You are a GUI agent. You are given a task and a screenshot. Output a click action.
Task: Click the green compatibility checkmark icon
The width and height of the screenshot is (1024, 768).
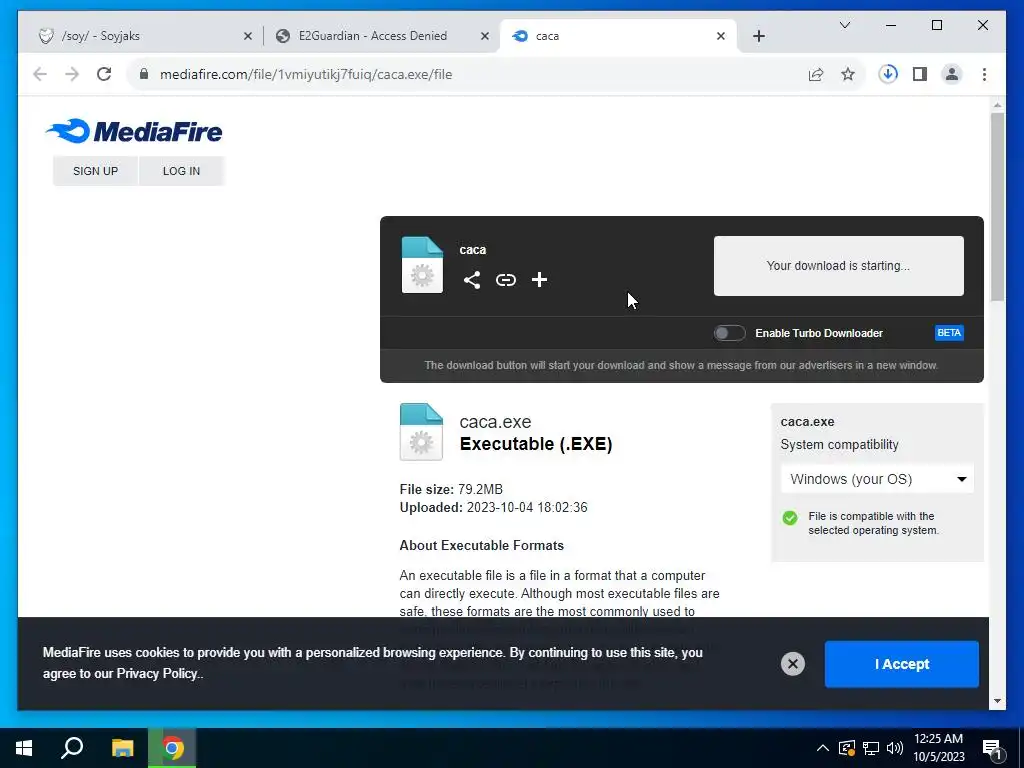pos(790,518)
